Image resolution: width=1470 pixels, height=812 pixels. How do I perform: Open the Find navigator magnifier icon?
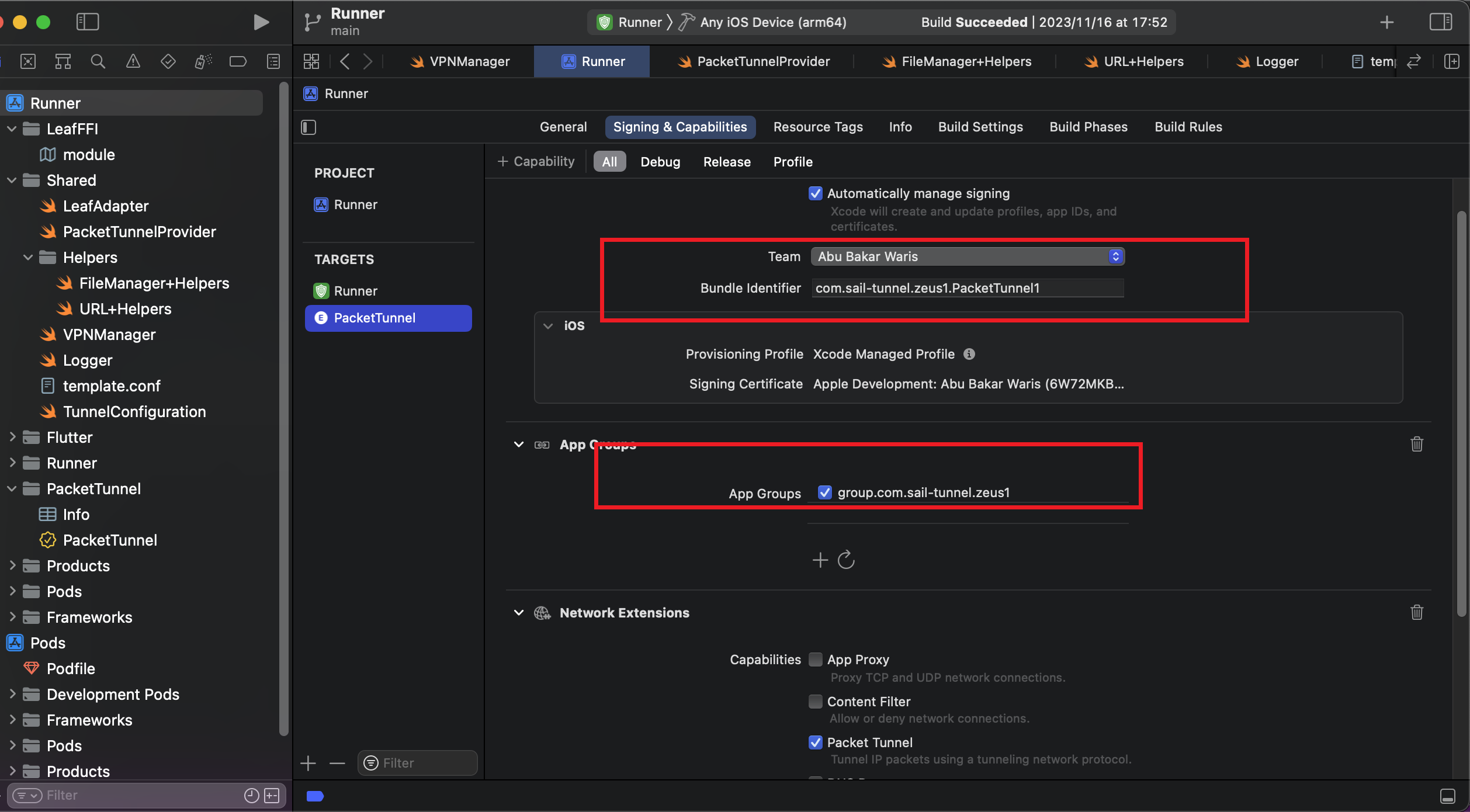tap(98, 61)
